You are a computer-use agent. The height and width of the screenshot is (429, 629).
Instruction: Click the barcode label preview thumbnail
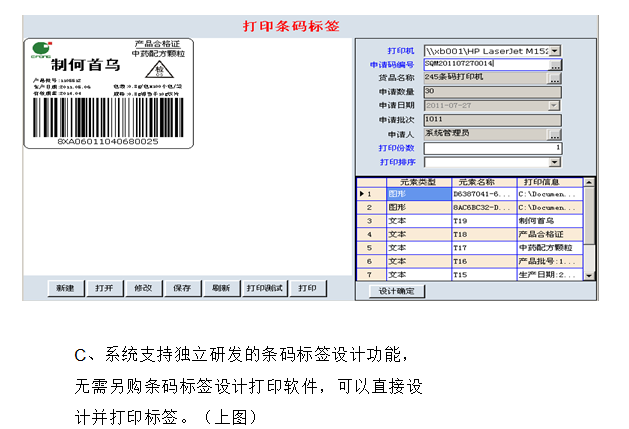tap(108, 94)
